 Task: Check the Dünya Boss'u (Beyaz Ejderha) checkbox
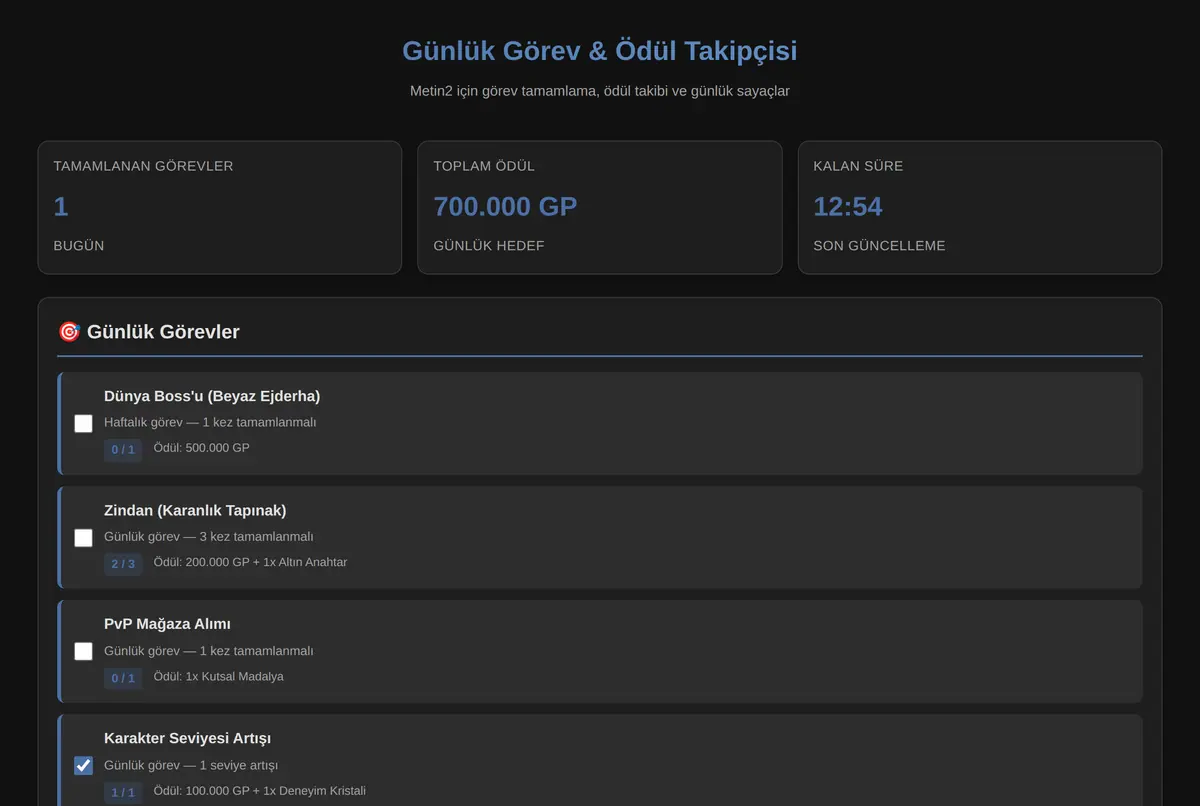pos(83,423)
